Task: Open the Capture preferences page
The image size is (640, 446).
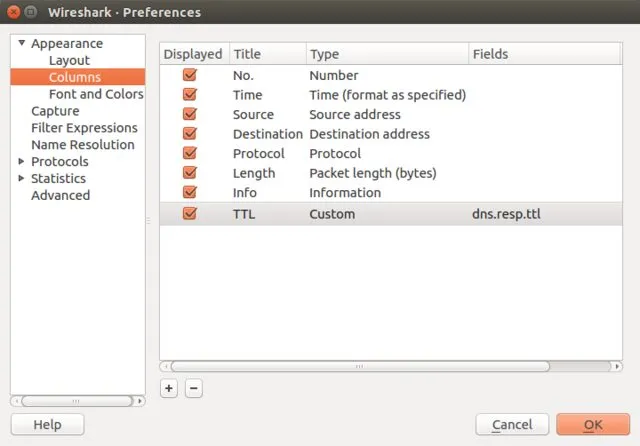Action: tap(55, 111)
